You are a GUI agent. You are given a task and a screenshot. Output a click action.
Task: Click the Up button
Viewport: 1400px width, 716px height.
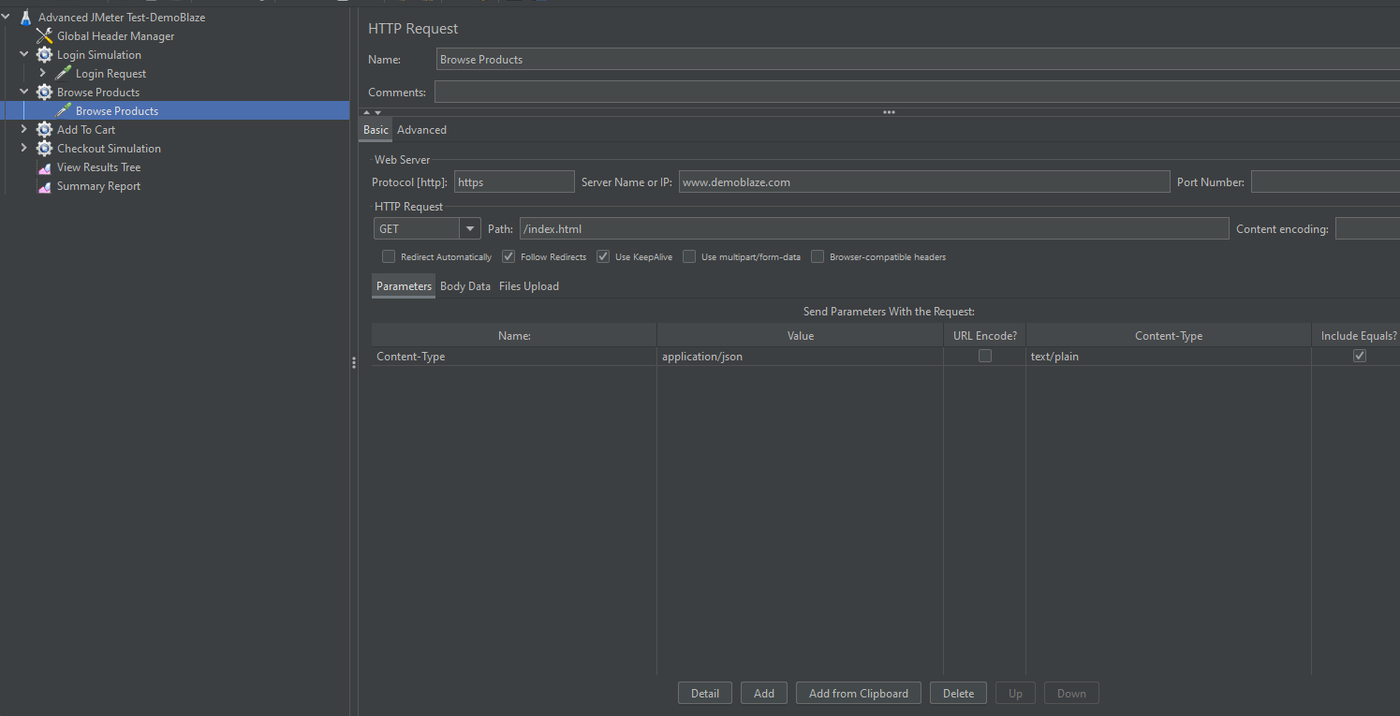point(1015,693)
